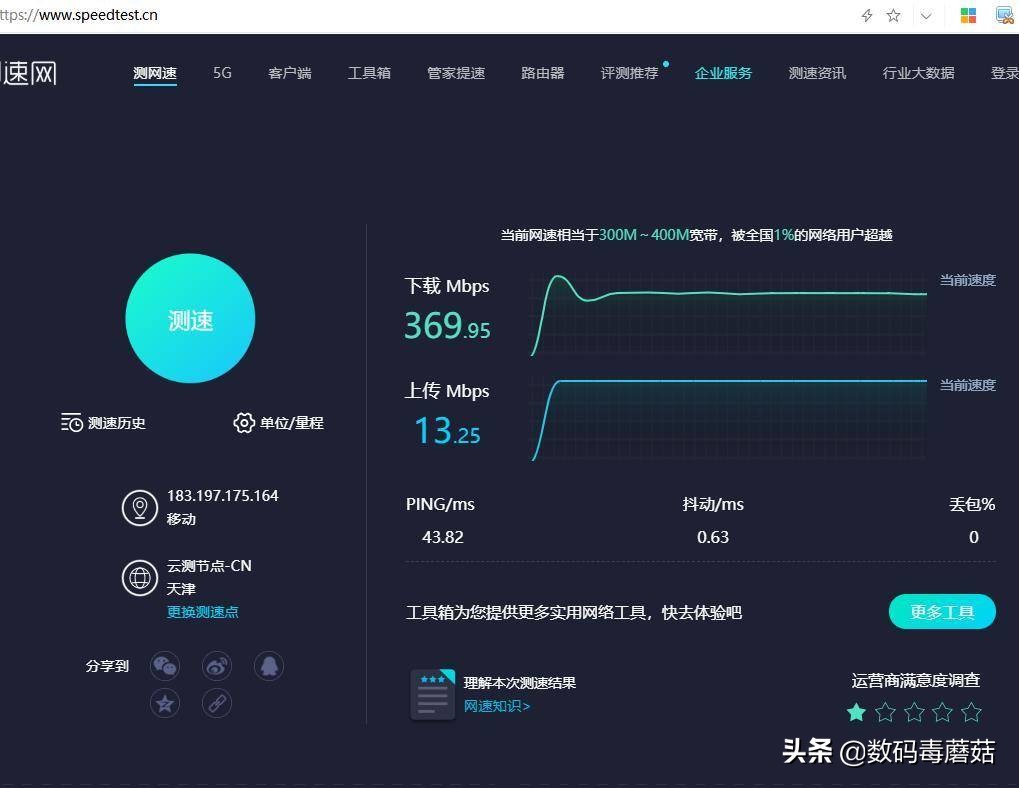
Task: Click the 更多工具 button
Action: pos(941,611)
